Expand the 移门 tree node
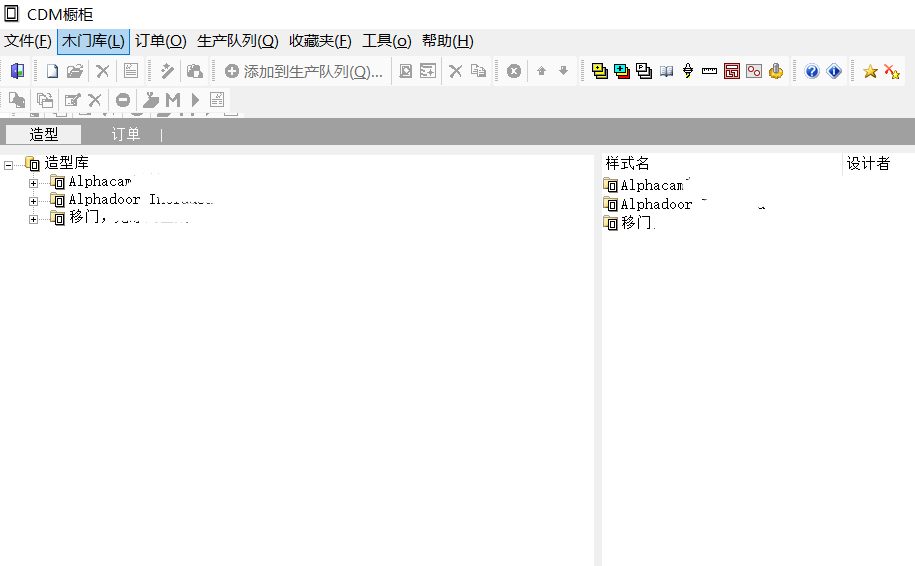The width and height of the screenshot is (915, 566). tap(33, 219)
